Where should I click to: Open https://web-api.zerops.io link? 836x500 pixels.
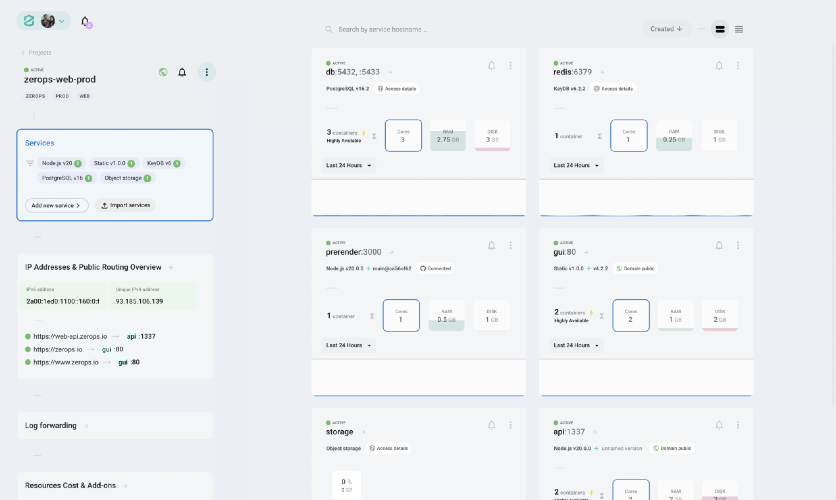[70, 336]
